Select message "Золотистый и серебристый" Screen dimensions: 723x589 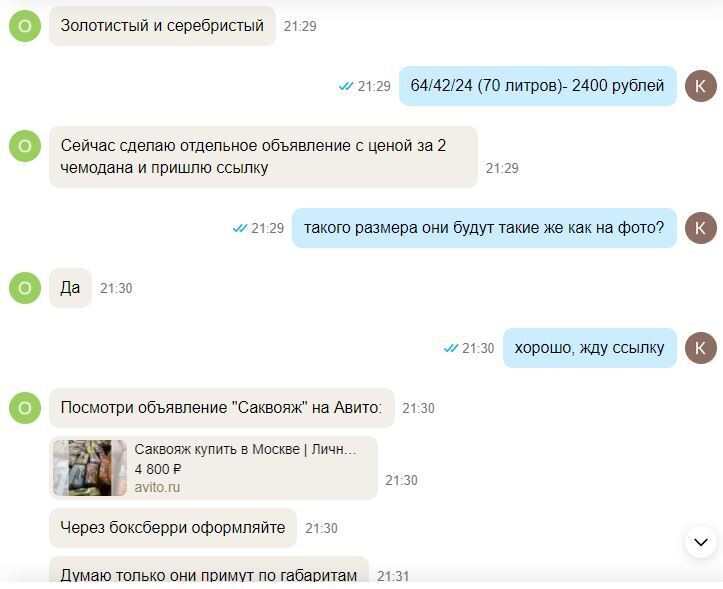point(162,26)
